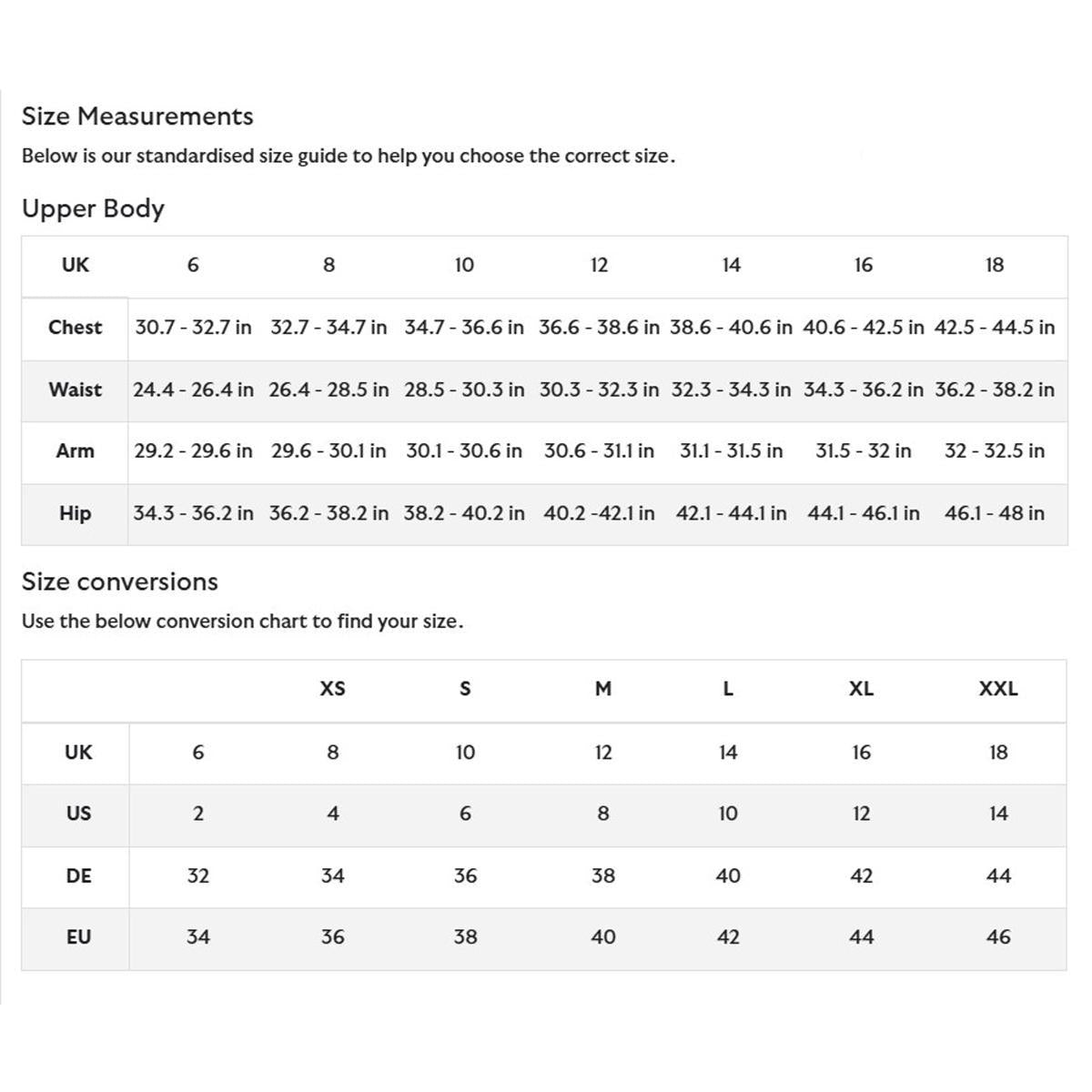The height and width of the screenshot is (1092, 1092).
Task: Select chest measurement 30.7 - 32.7 in
Action: [x=193, y=328]
